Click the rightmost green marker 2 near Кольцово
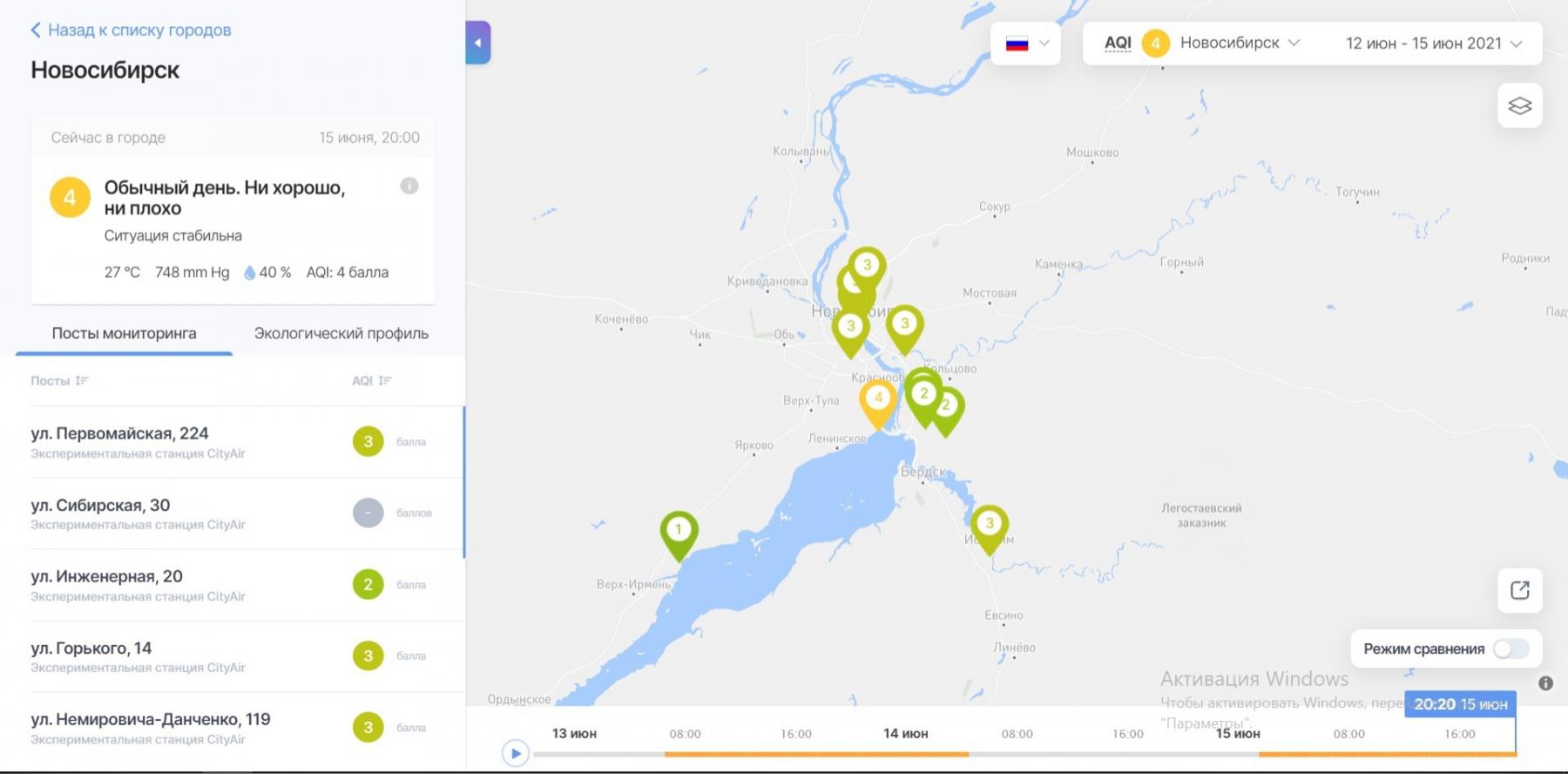Viewport: 1568px width, 774px height. [947, 411]
